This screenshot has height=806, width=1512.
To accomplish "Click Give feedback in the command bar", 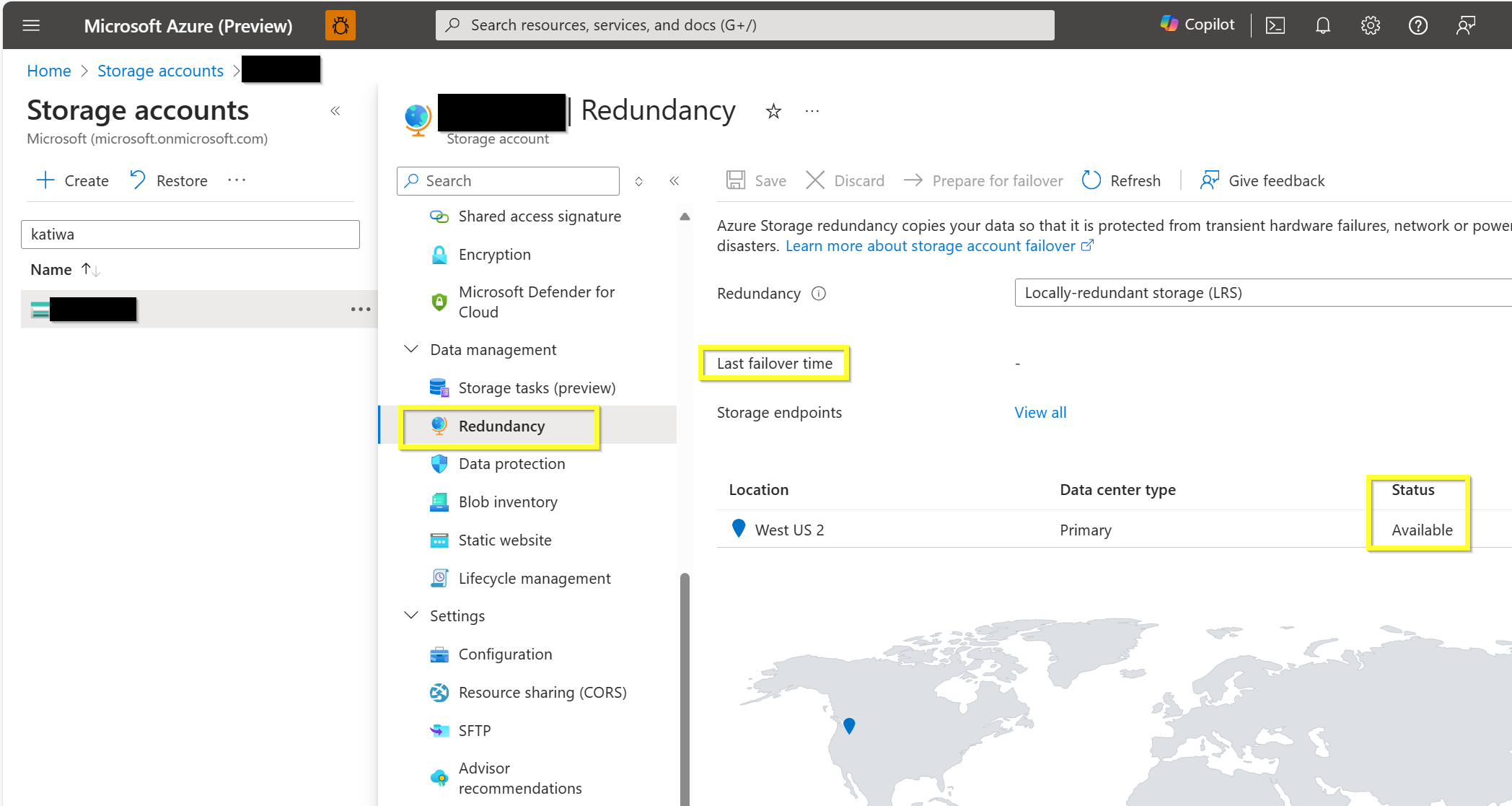I will (x=1262, y=180).
